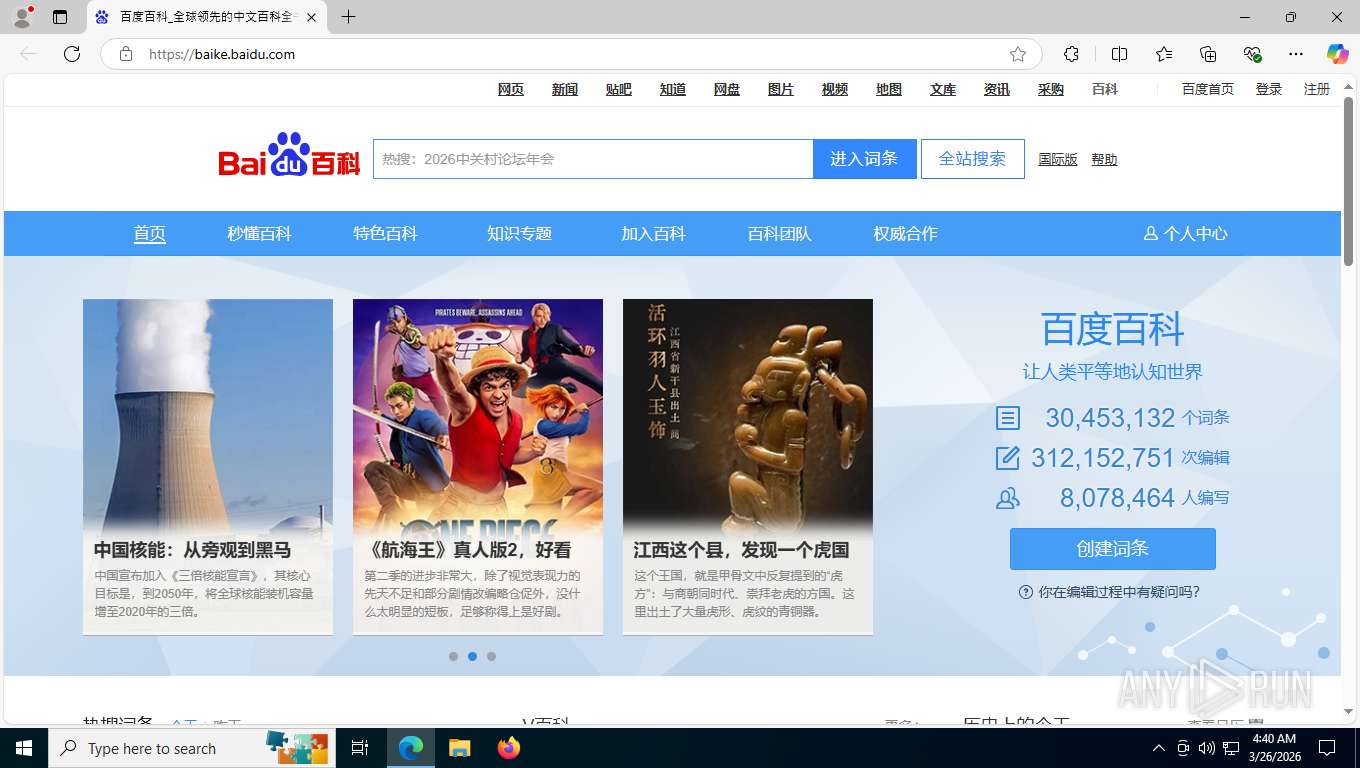1360x768 pixels.
Task: Launch Firefox from the taskbar
Action: pos(509,748)
